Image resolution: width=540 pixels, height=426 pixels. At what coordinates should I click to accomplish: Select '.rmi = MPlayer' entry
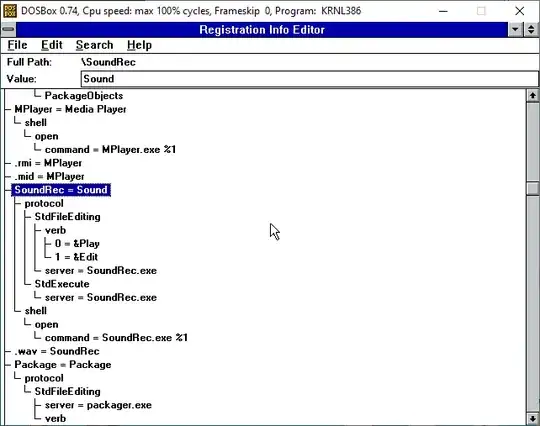coord(48,163)
